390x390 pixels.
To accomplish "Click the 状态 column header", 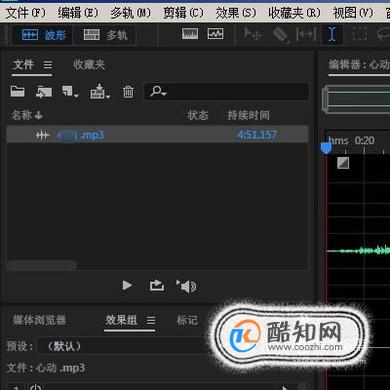I will coord(198,115).
